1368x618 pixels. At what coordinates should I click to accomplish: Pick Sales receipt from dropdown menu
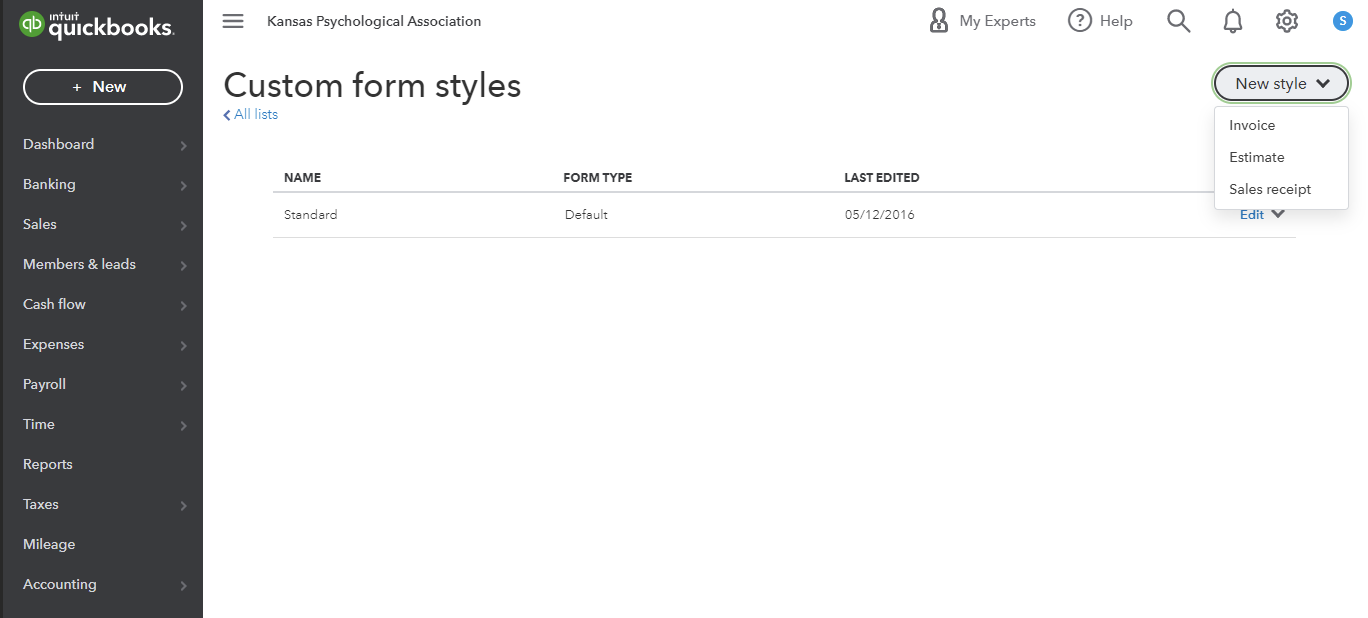(1270, 189)
